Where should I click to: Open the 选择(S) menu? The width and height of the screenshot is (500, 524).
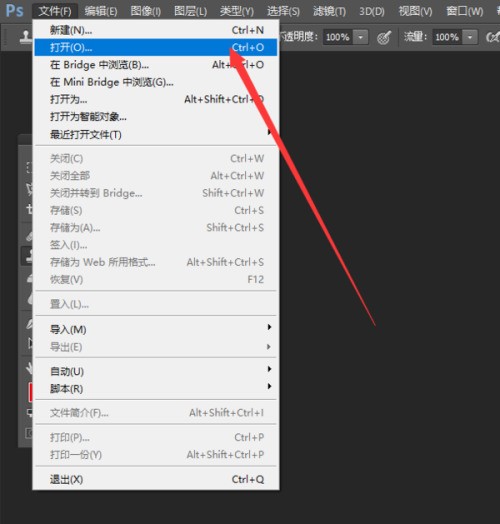(x=283, y=11)
